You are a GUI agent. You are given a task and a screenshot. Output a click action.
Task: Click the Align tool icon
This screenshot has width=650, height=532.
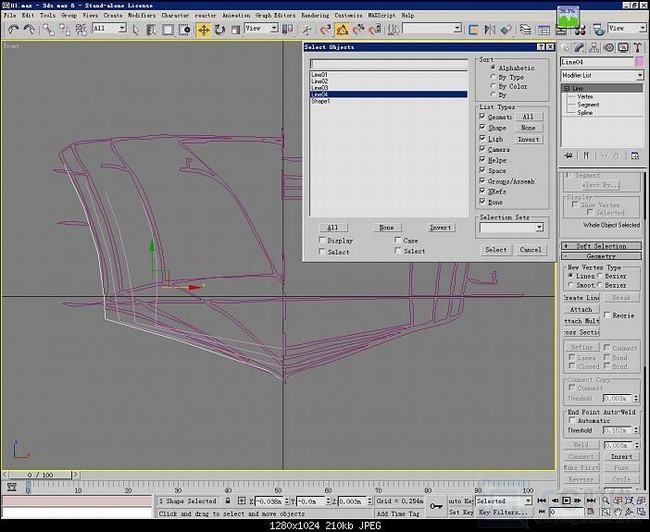506,29
